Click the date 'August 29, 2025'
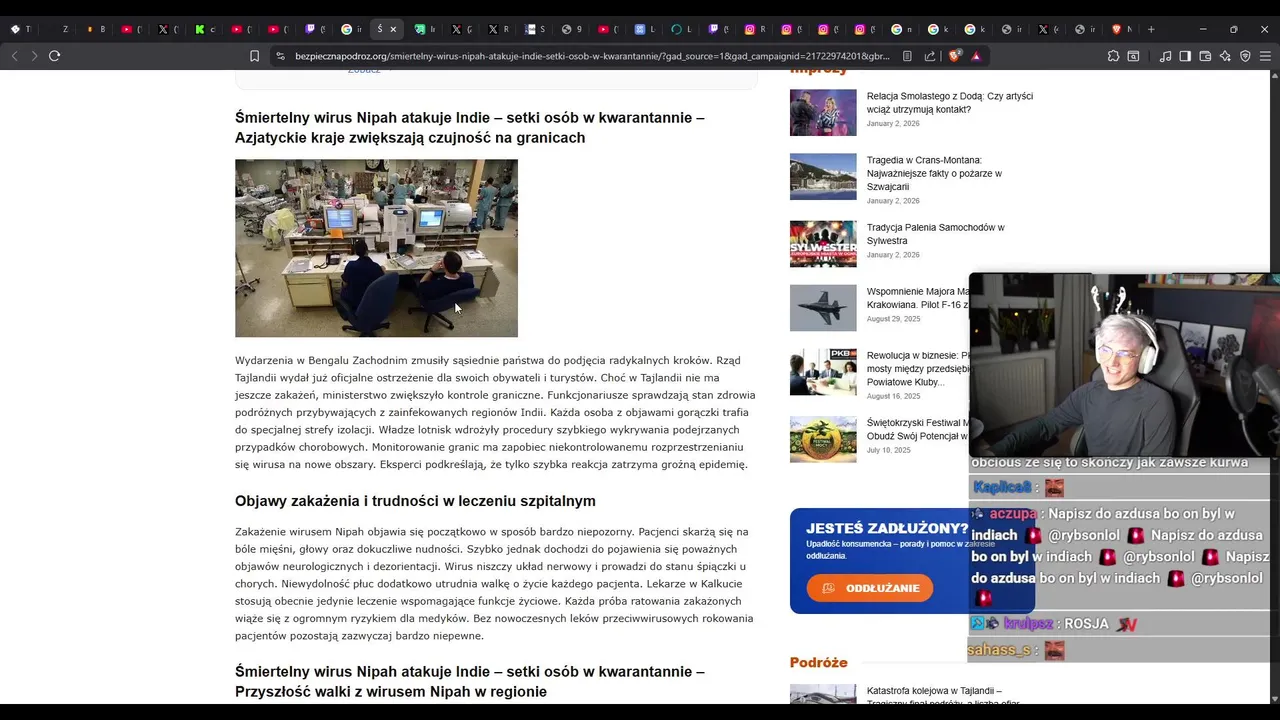Screen dimensions: 1280x720 (893, 319)
